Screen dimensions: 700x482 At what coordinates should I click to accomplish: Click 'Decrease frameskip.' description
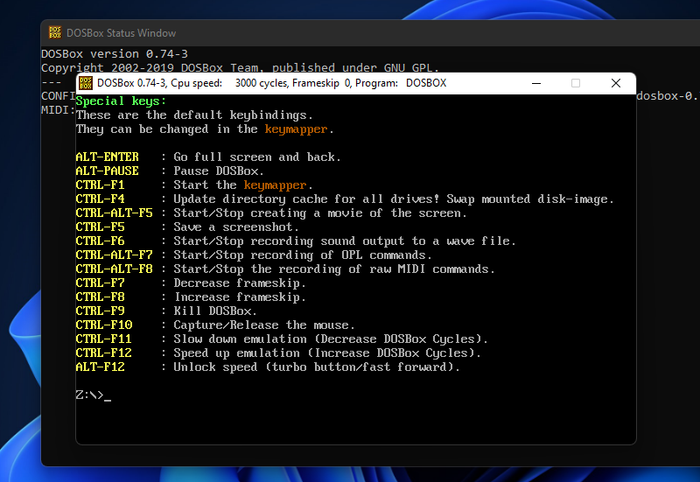click(240, 283)
